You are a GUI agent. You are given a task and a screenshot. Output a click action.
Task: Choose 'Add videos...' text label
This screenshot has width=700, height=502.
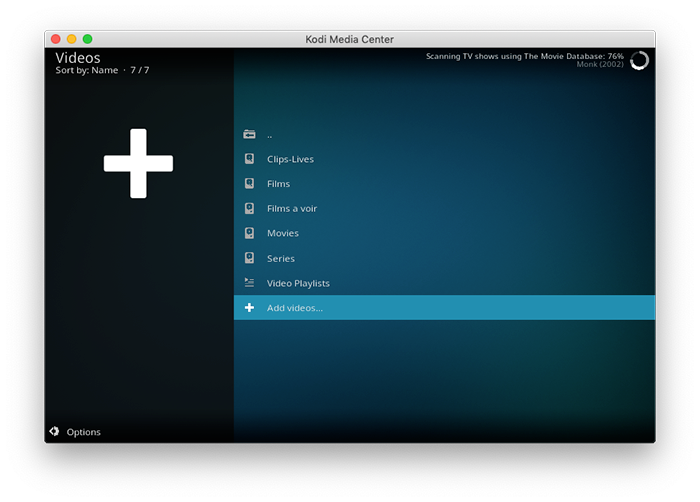click(x=295, y=308)
